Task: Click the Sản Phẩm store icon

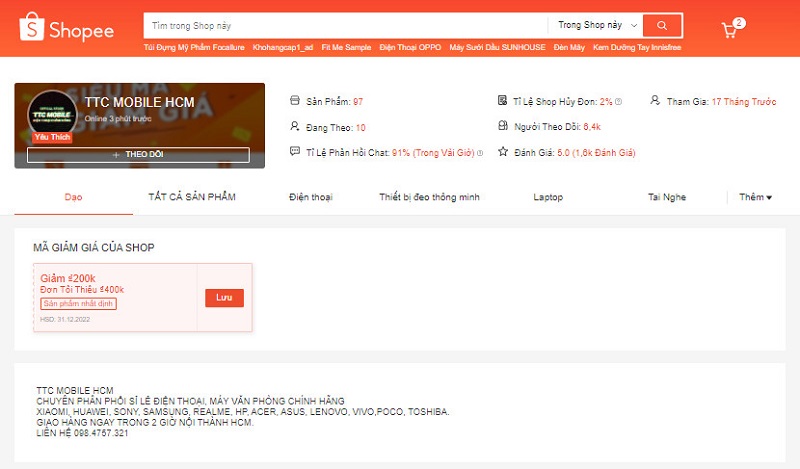Action: click(295, 101)
